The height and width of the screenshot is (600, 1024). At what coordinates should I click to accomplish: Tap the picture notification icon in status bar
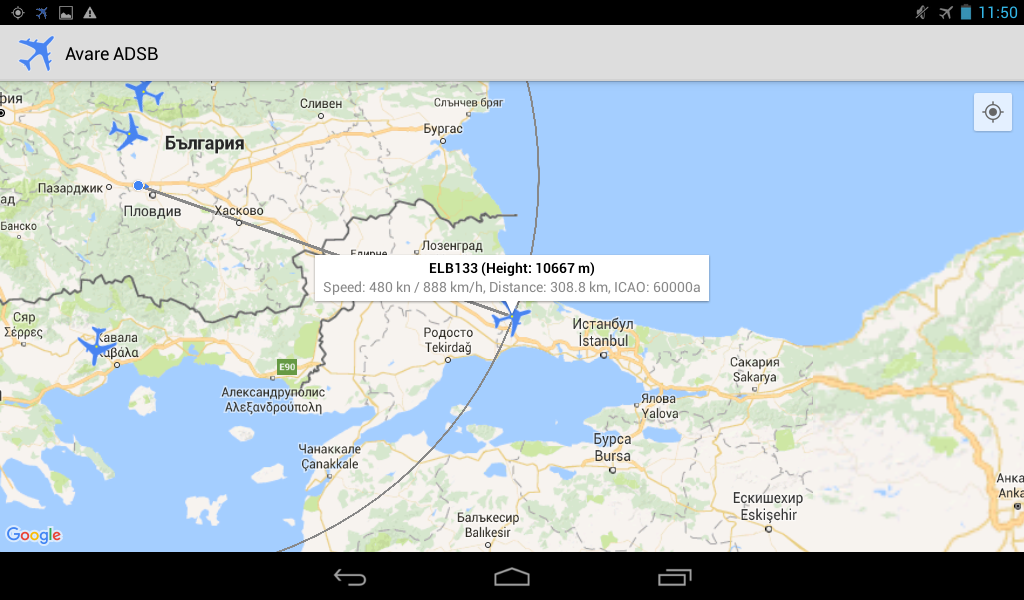(65, 12)
